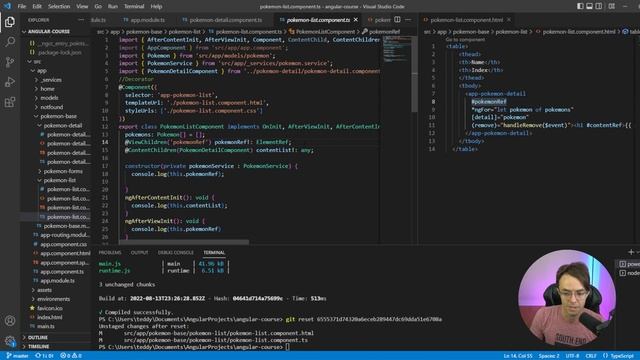Click the terminal command prompt line
Screen dimensions: 640x360
tap(194, 347)
